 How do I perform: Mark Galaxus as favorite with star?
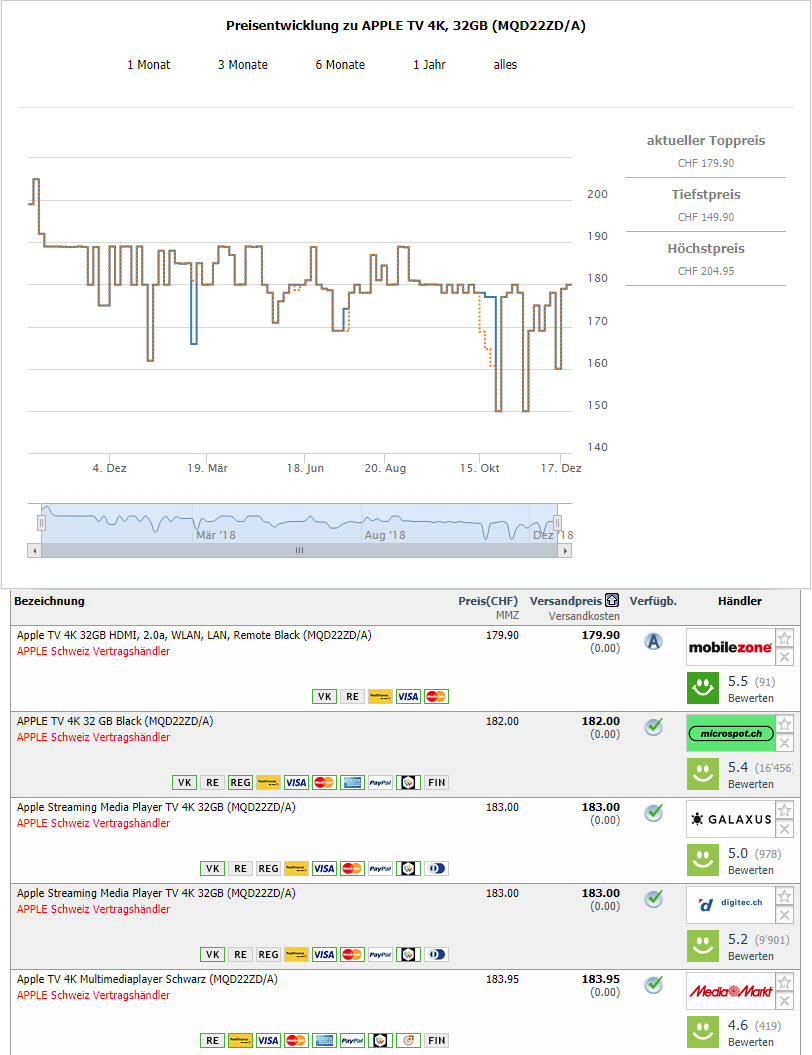(x=785, y=810)
